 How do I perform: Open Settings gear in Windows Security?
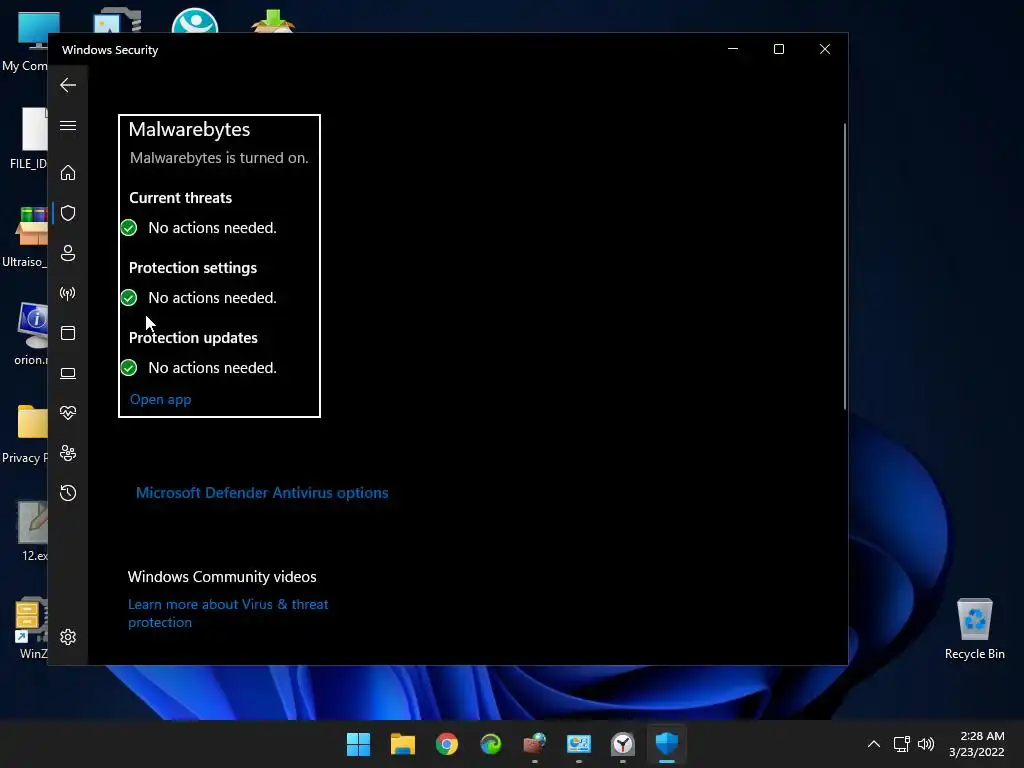68,637
